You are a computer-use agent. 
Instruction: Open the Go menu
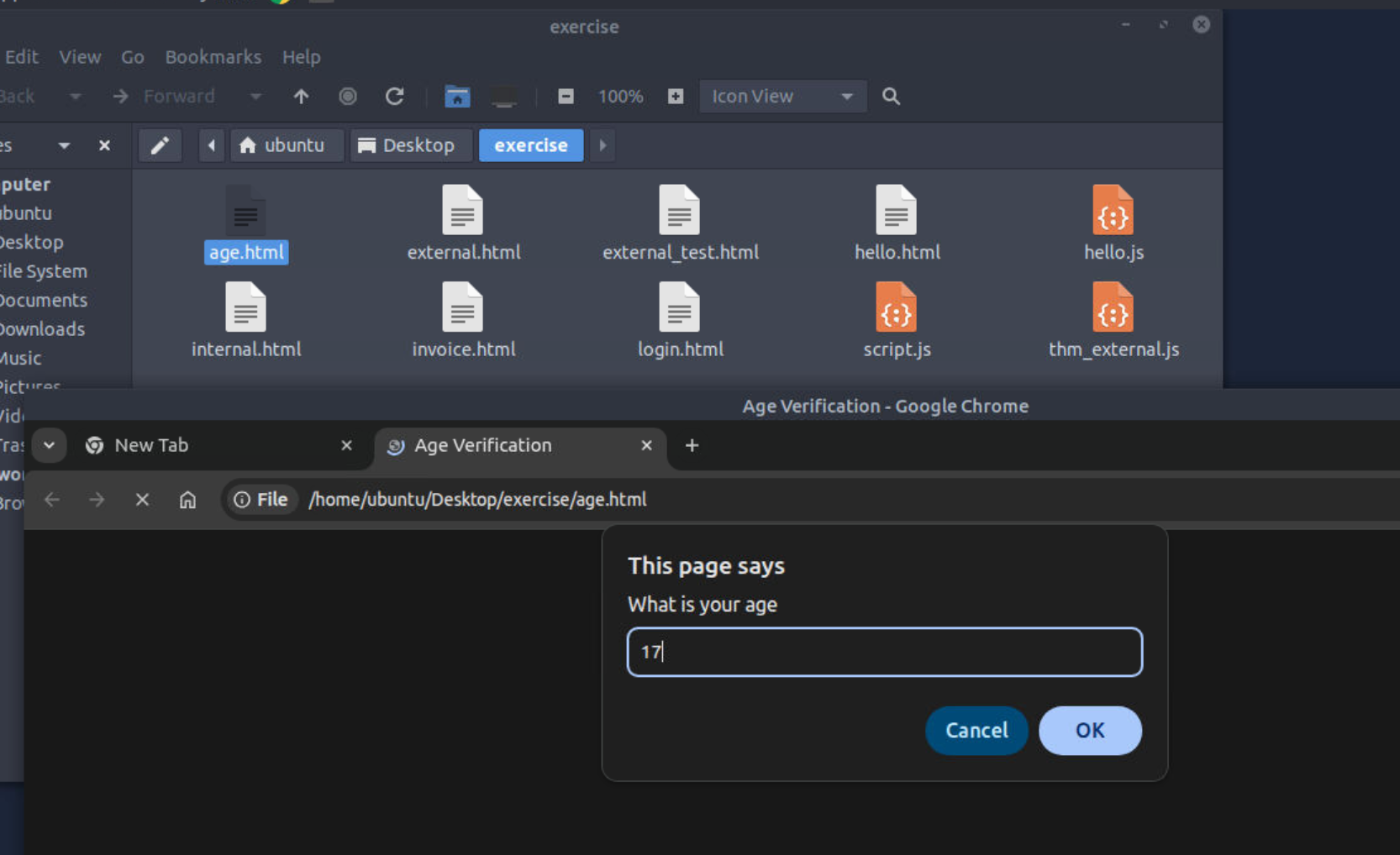133,57
